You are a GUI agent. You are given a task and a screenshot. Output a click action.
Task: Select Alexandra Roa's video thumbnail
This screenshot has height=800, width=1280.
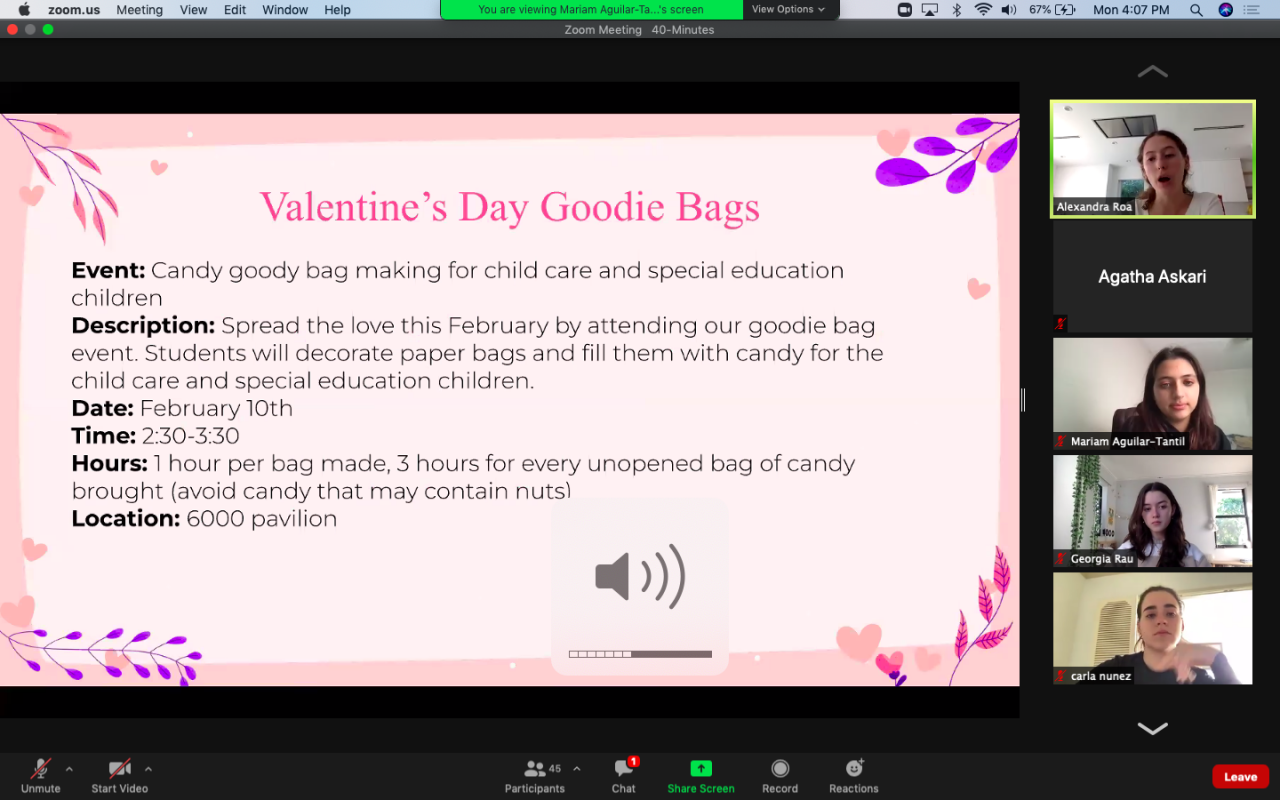click(1152, 159)
